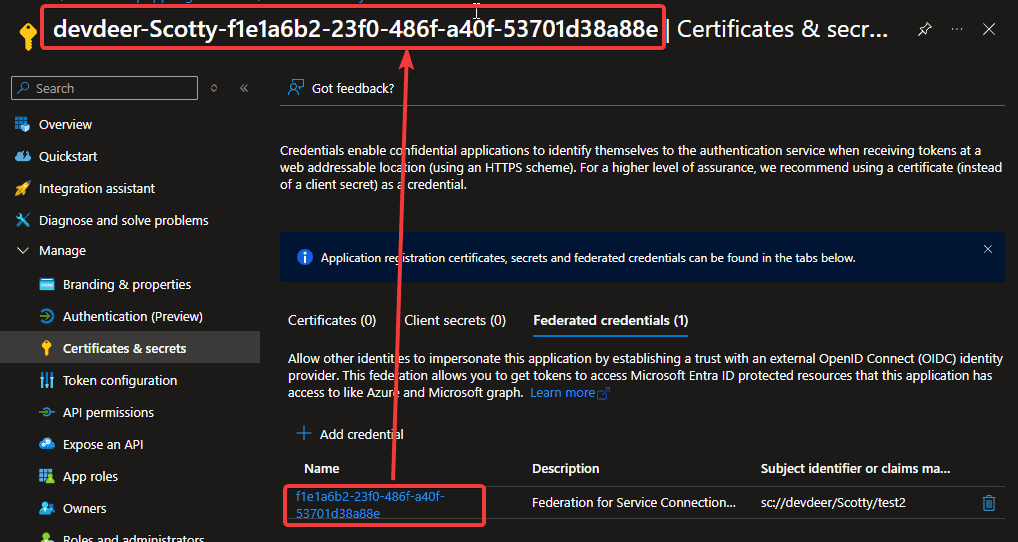
Task: Collapse the Manage section
Action: [x=23, y=251]
